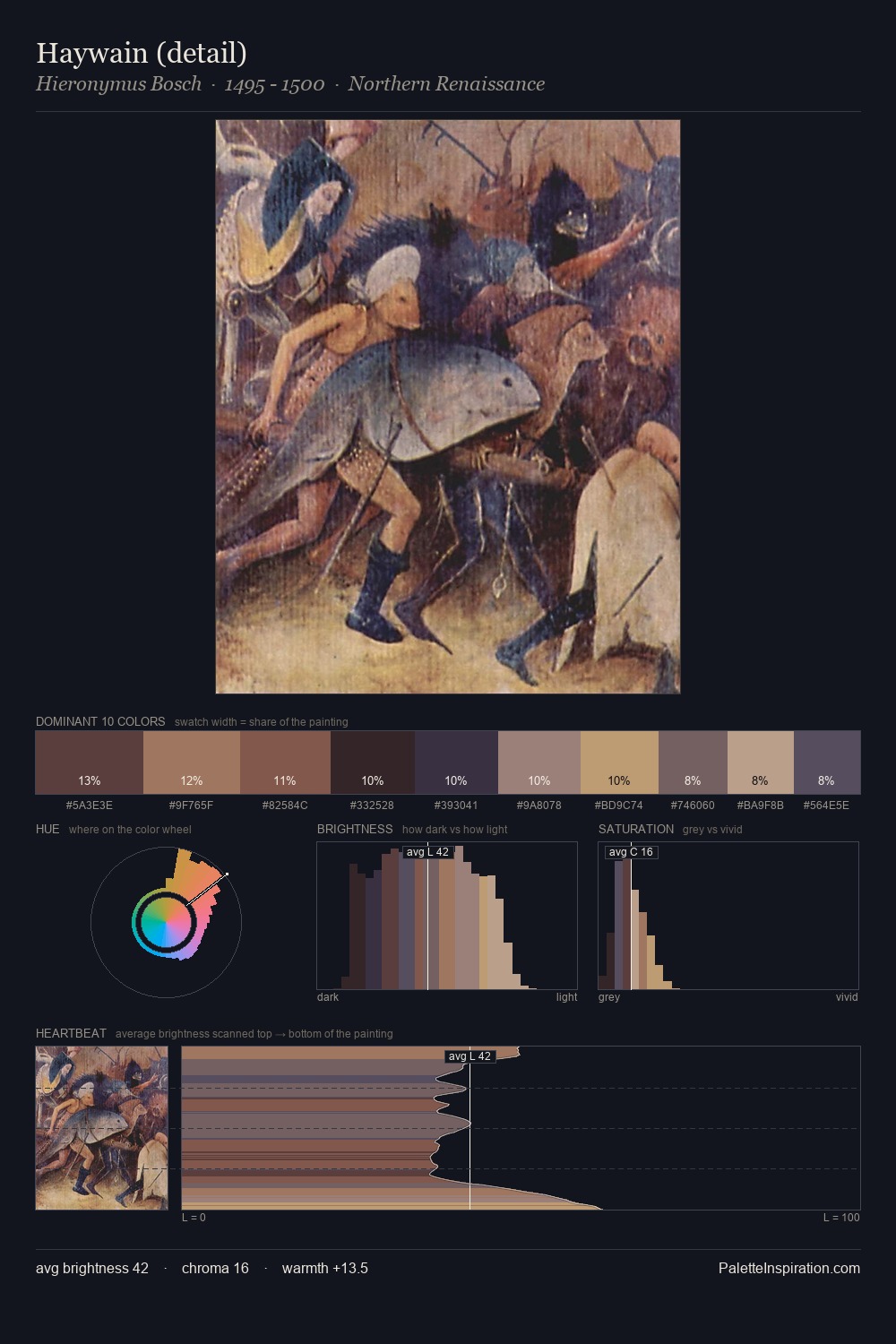
Task: Click the 'L = 0' axis label
Action: click(x=194, y=1217)
